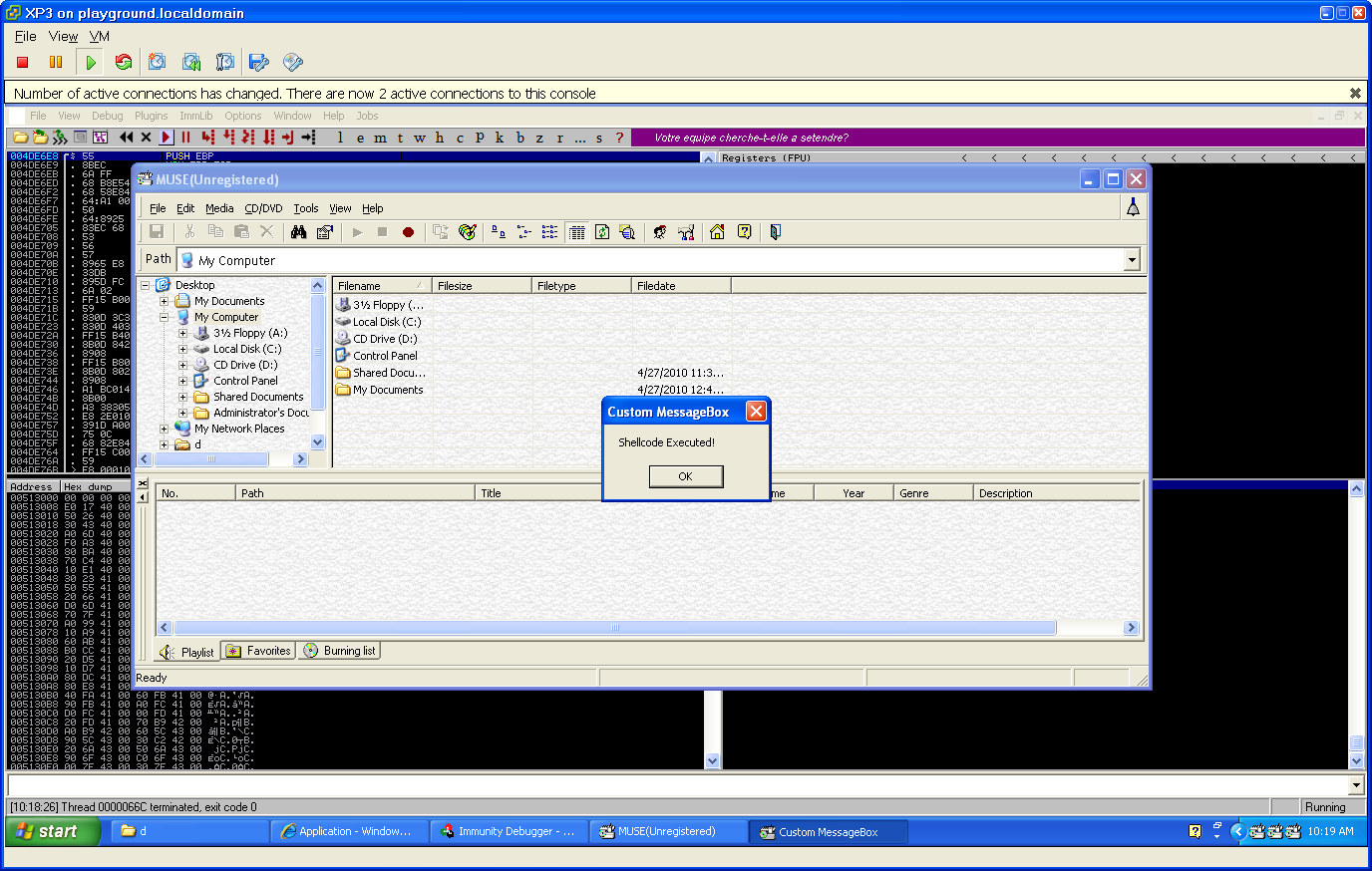Select Control Panel in file list
1372x871 pixels.
click(385, 356)
